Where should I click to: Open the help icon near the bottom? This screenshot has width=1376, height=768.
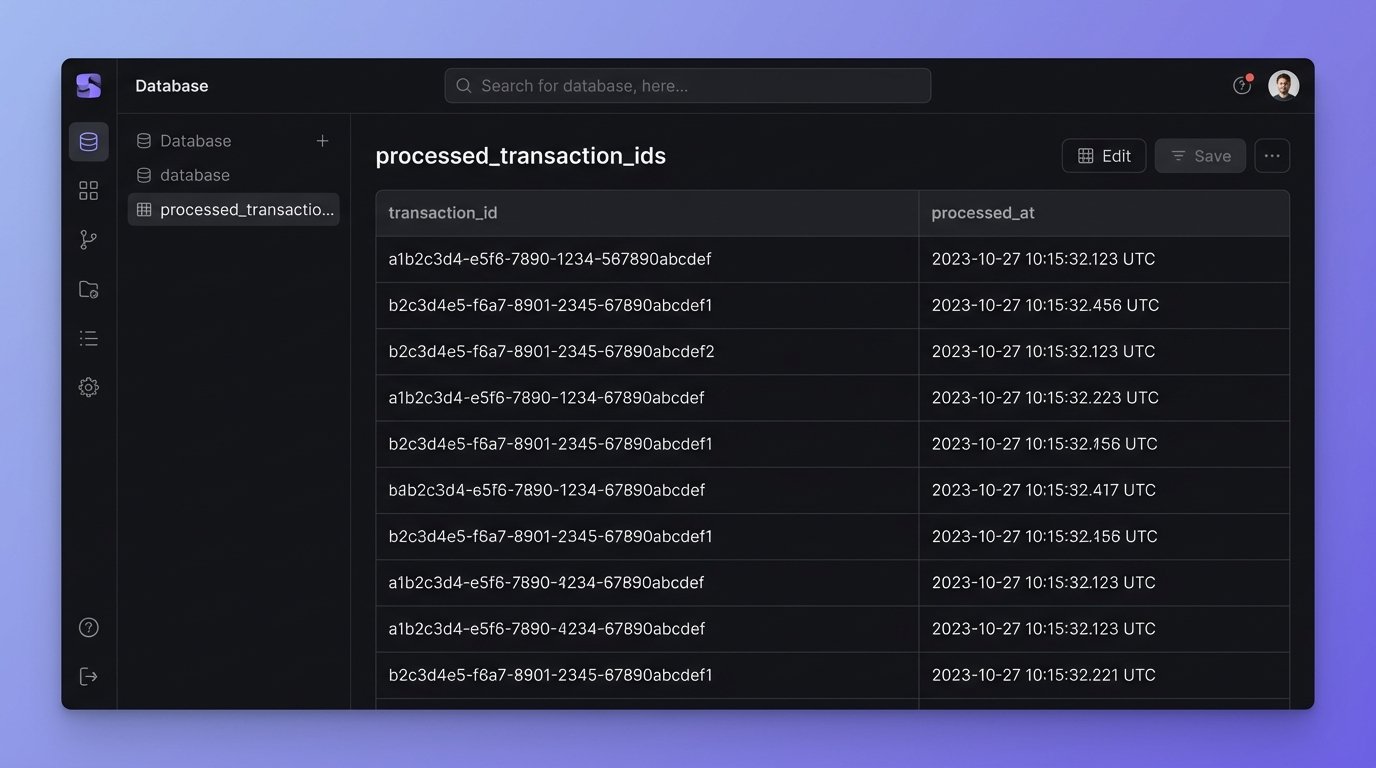pos(88,627)
